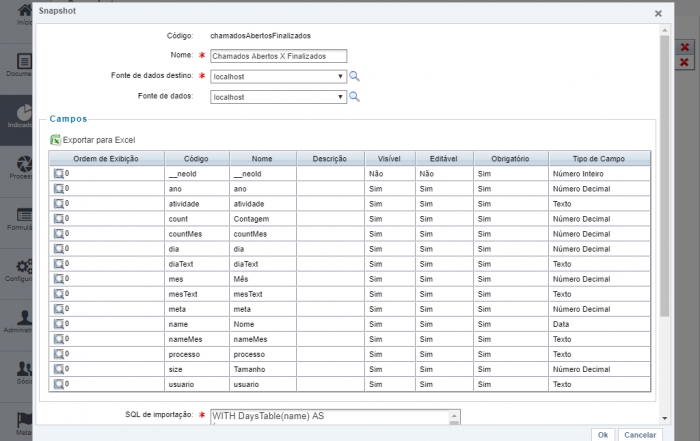Open row icon for nameMes field
The width and height of the screenshot is (700, 441).
coord(58,339)
